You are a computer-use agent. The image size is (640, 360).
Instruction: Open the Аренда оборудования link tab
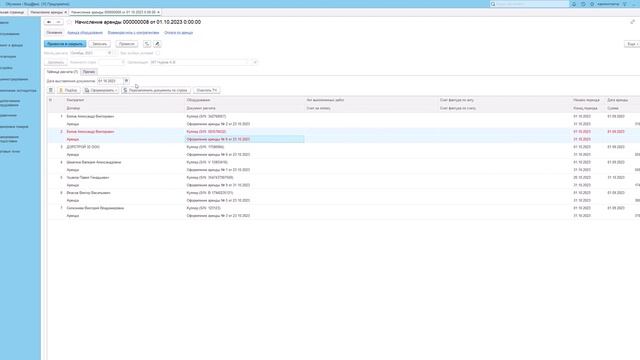(85, 33)
